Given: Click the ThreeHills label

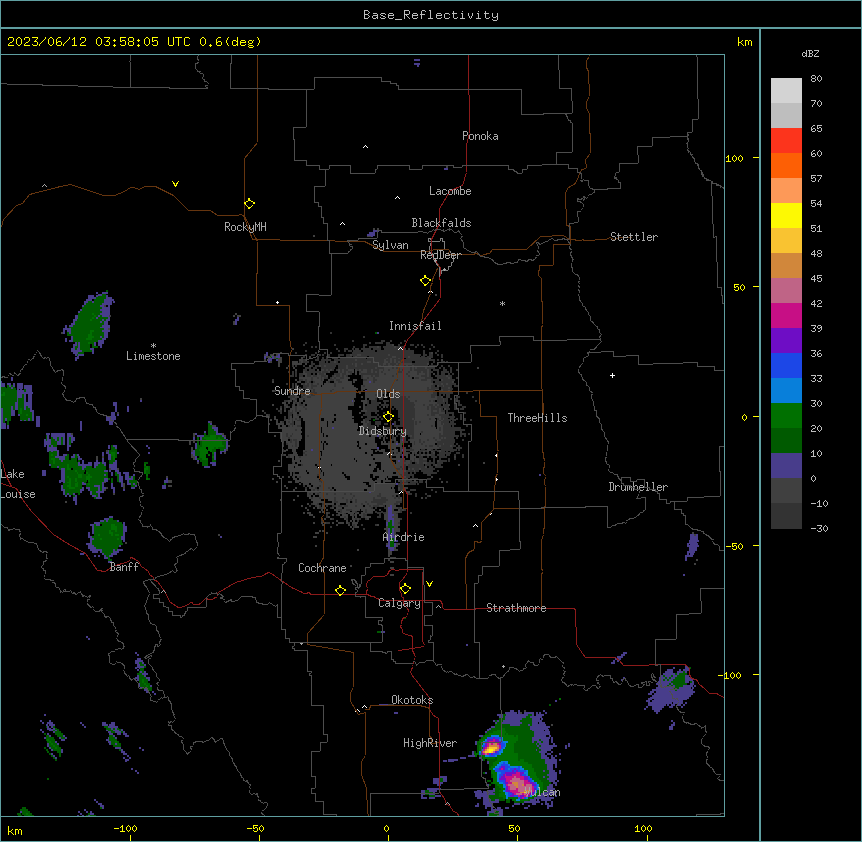Looking at the screenshot, I should coord(537,418).
